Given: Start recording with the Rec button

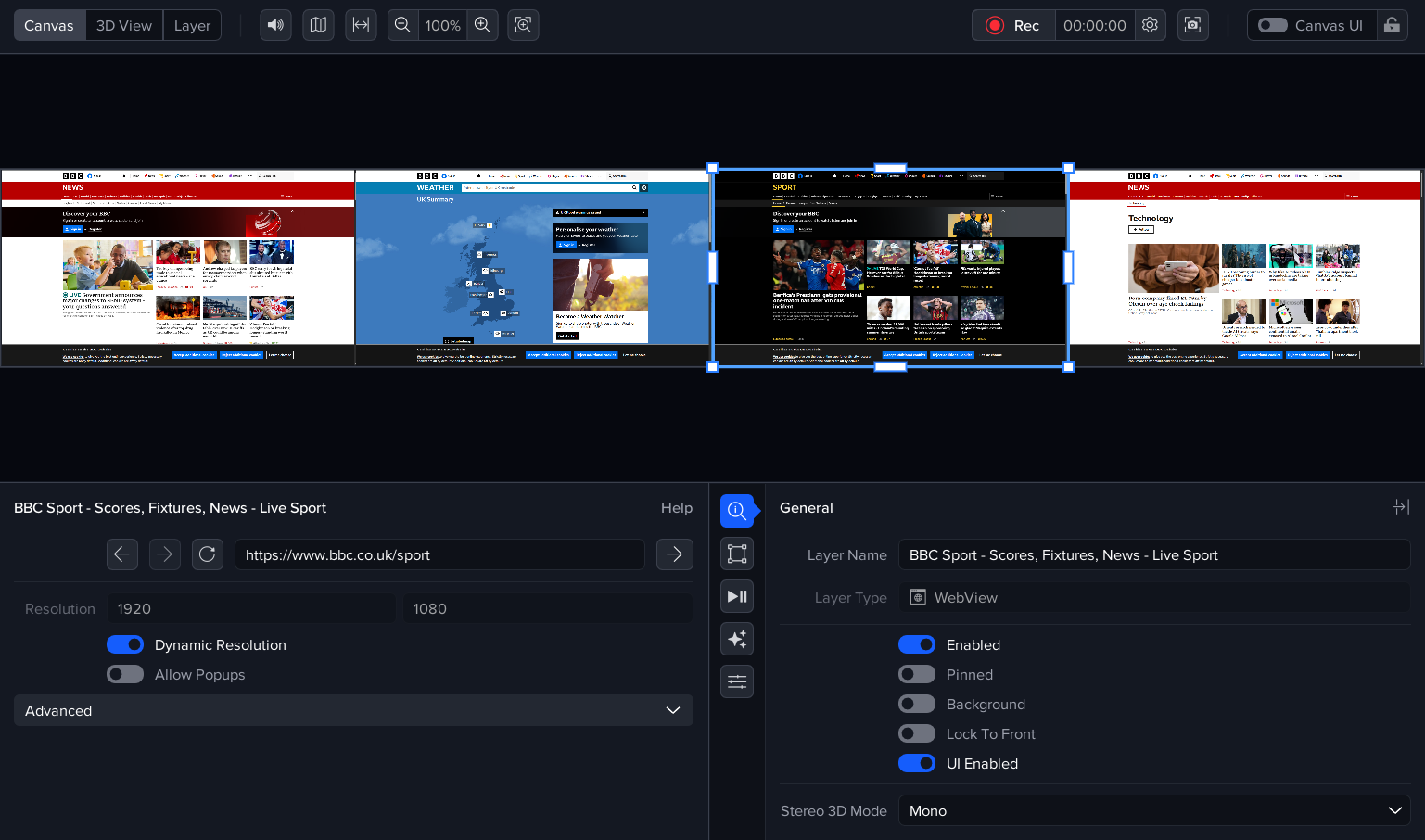Looking at the screenshot, I should [1013, 25].
